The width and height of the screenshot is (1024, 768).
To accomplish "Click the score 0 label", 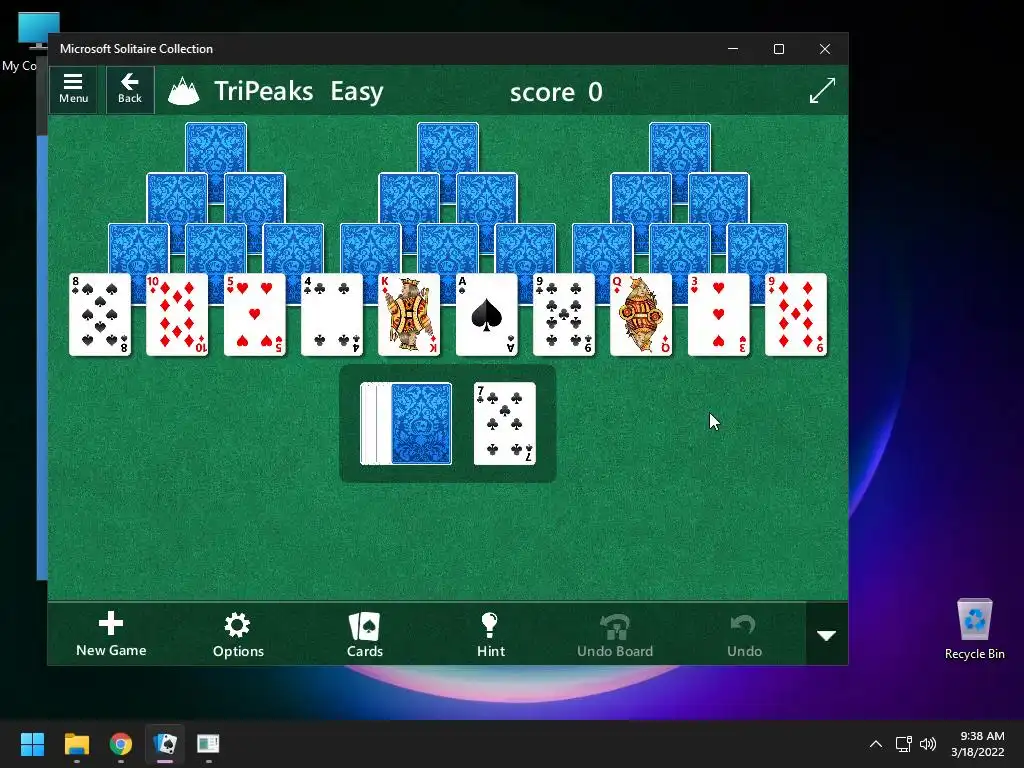I will [x=556, y=92].
